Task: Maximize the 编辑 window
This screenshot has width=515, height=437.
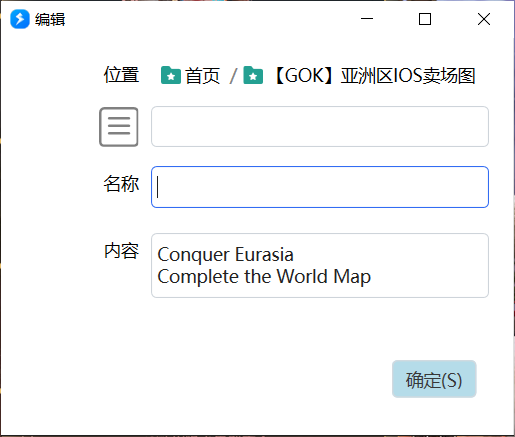Action: click(x=425, y=19)
